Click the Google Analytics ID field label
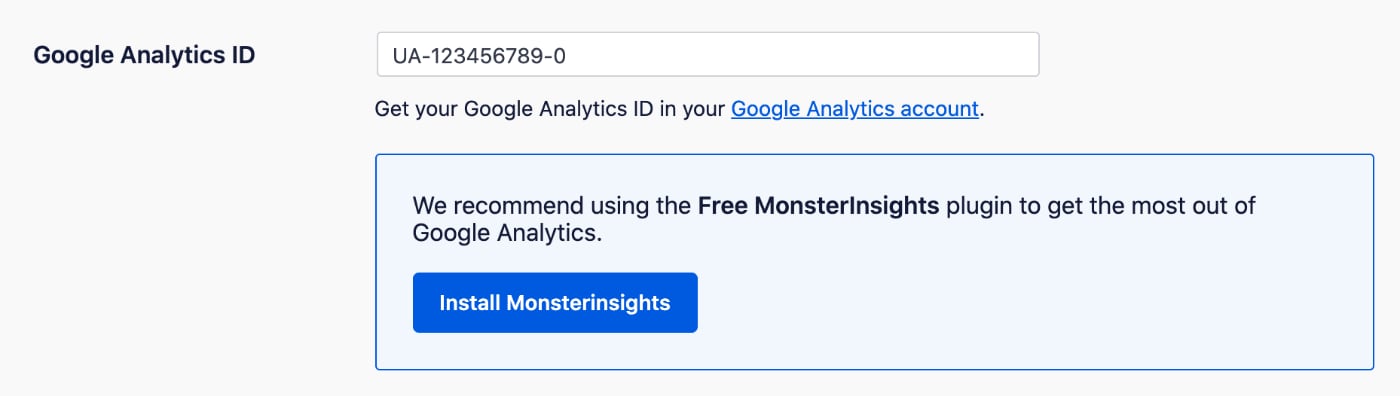Viewport: 1400px width, 396px height. pyautogui.click(x=144, y=54)
